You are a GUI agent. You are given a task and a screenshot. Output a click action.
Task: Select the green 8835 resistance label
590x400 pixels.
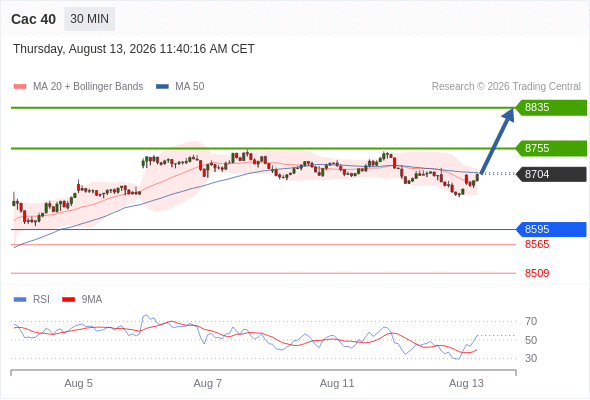point(551,107)
